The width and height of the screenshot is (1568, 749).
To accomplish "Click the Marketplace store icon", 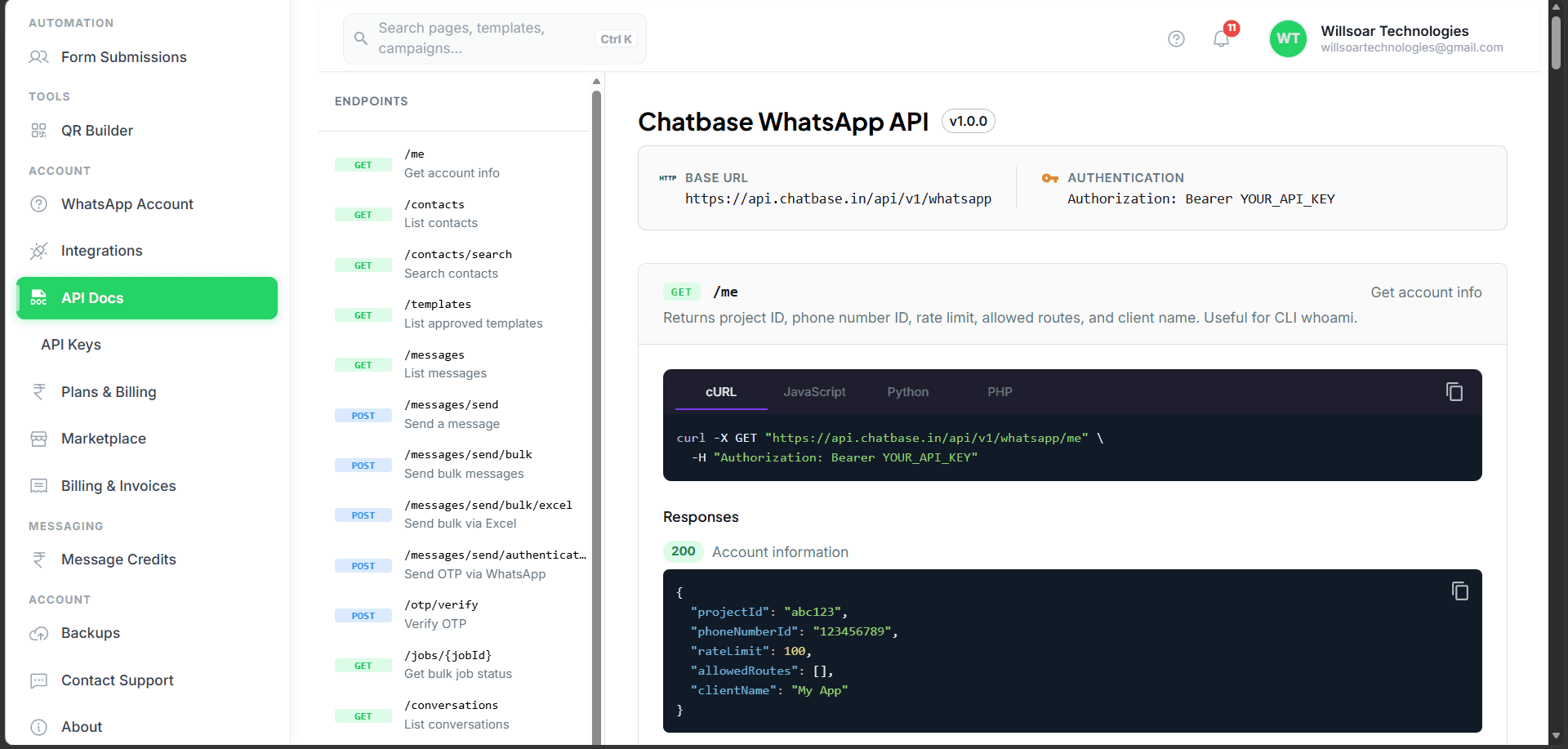I will 38,439.
